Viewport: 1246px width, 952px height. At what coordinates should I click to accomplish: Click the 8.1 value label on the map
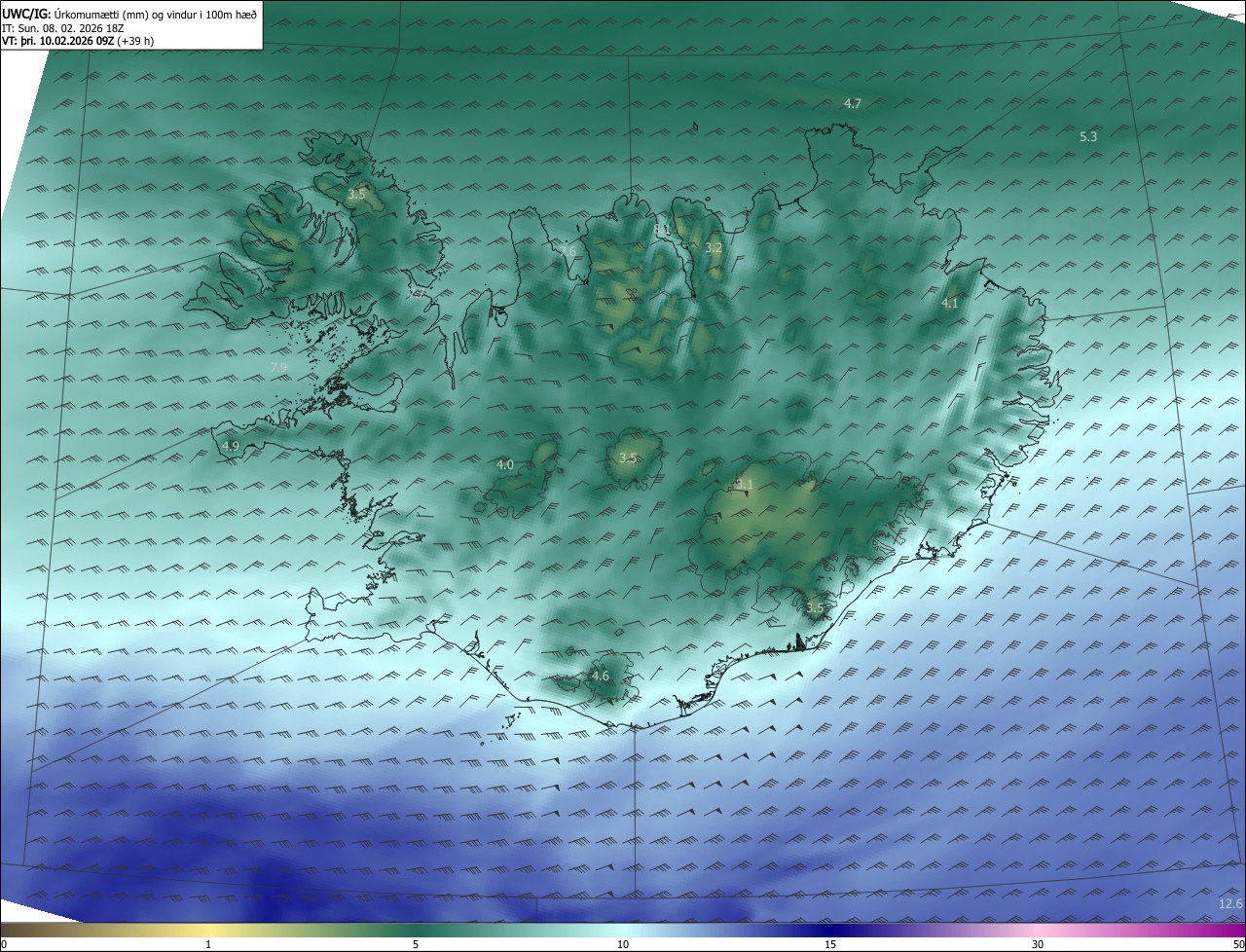[663, 230]
